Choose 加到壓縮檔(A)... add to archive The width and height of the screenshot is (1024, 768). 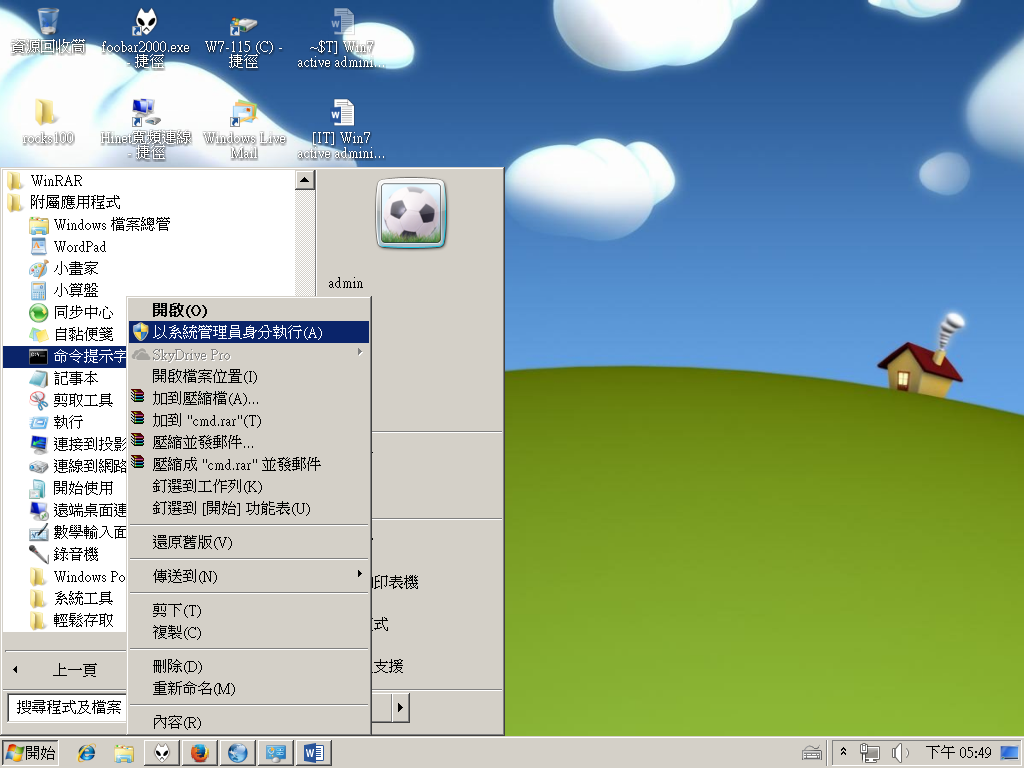pyautogui.click(x=249, y=398)
